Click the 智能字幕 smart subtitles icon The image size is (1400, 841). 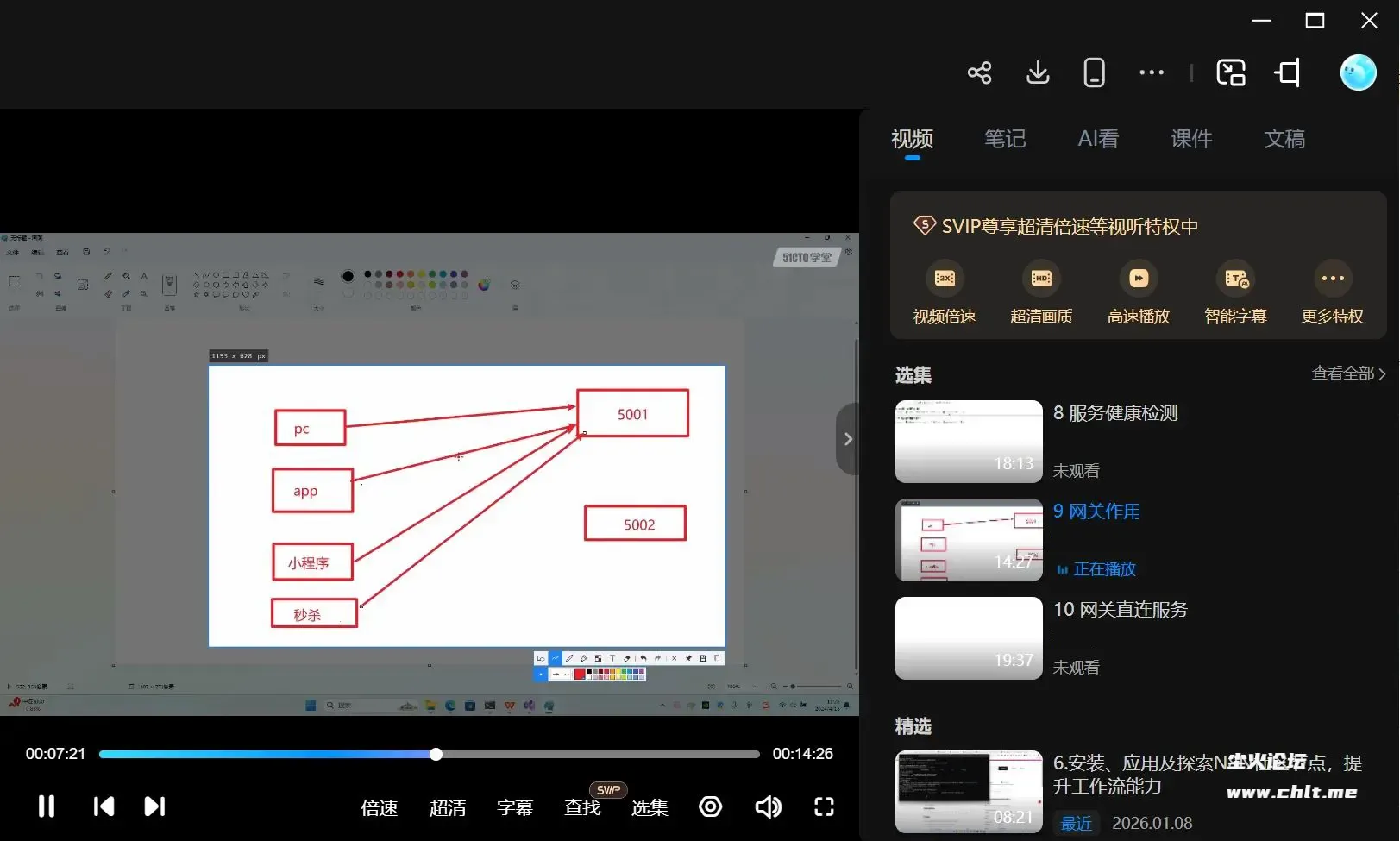click(1235, 278)
